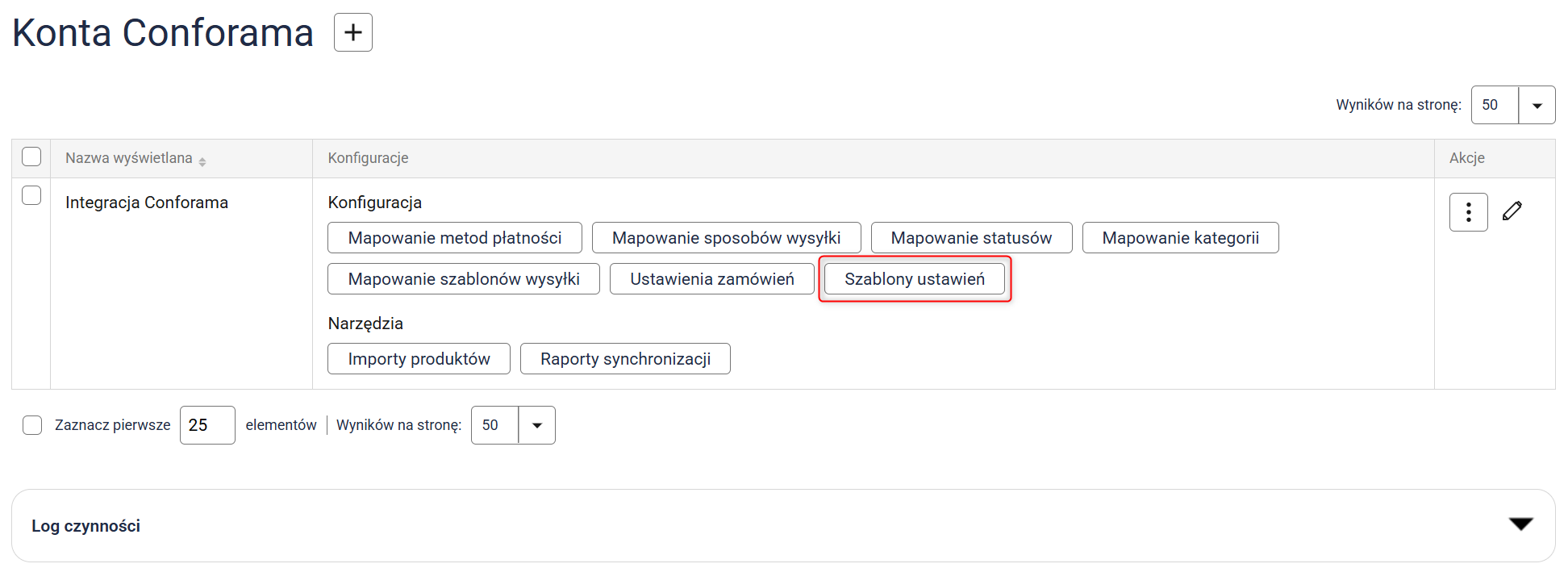Viewport: 1568px width, 572px height.
Task: Expand the Log czynności panel
Action: coord(1520,525)
